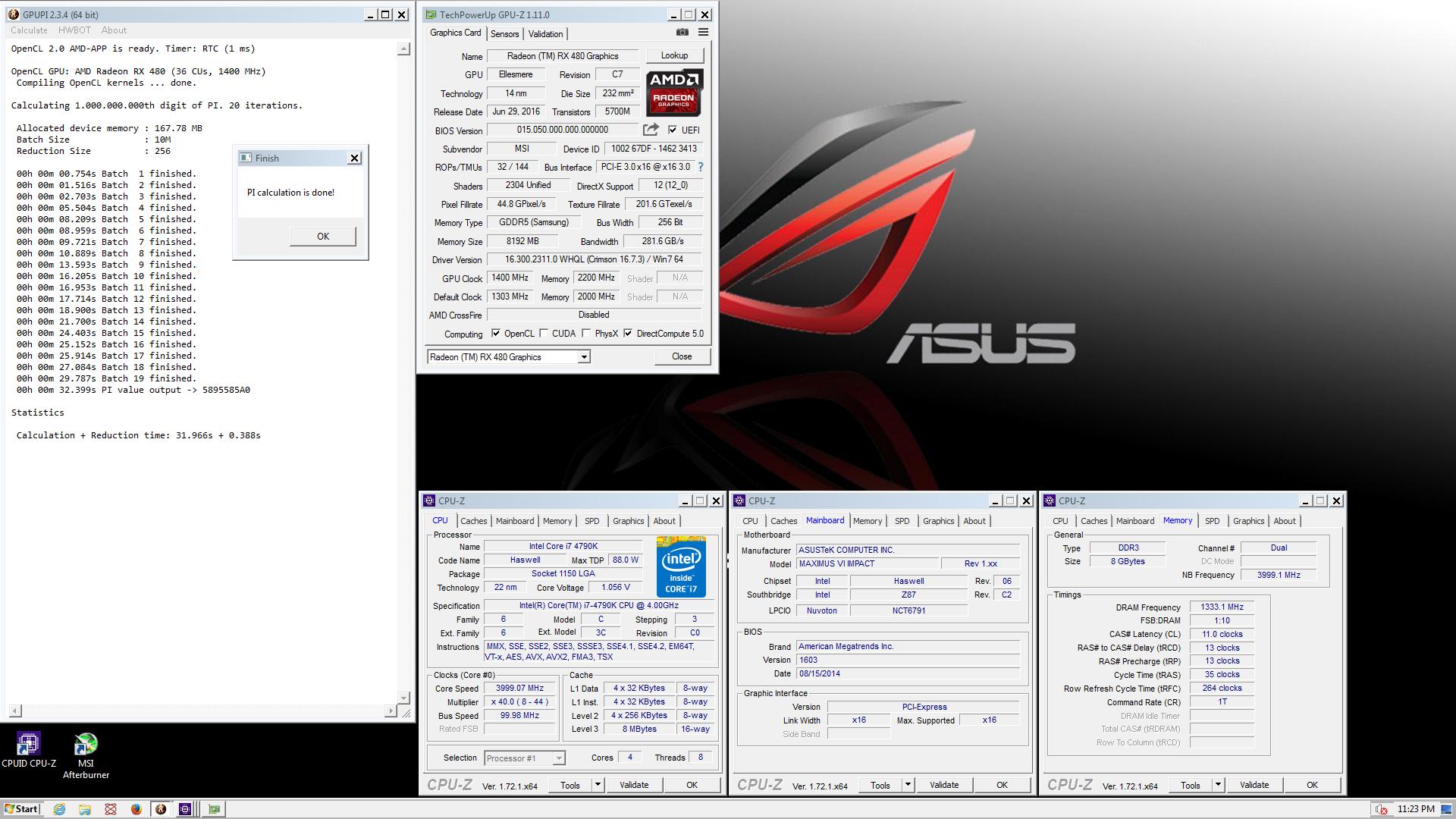The height and width of the screenshot is (819, 1456).
Task: Click the PCI-E bus interface question mark
Action: [x=700, y=167]
